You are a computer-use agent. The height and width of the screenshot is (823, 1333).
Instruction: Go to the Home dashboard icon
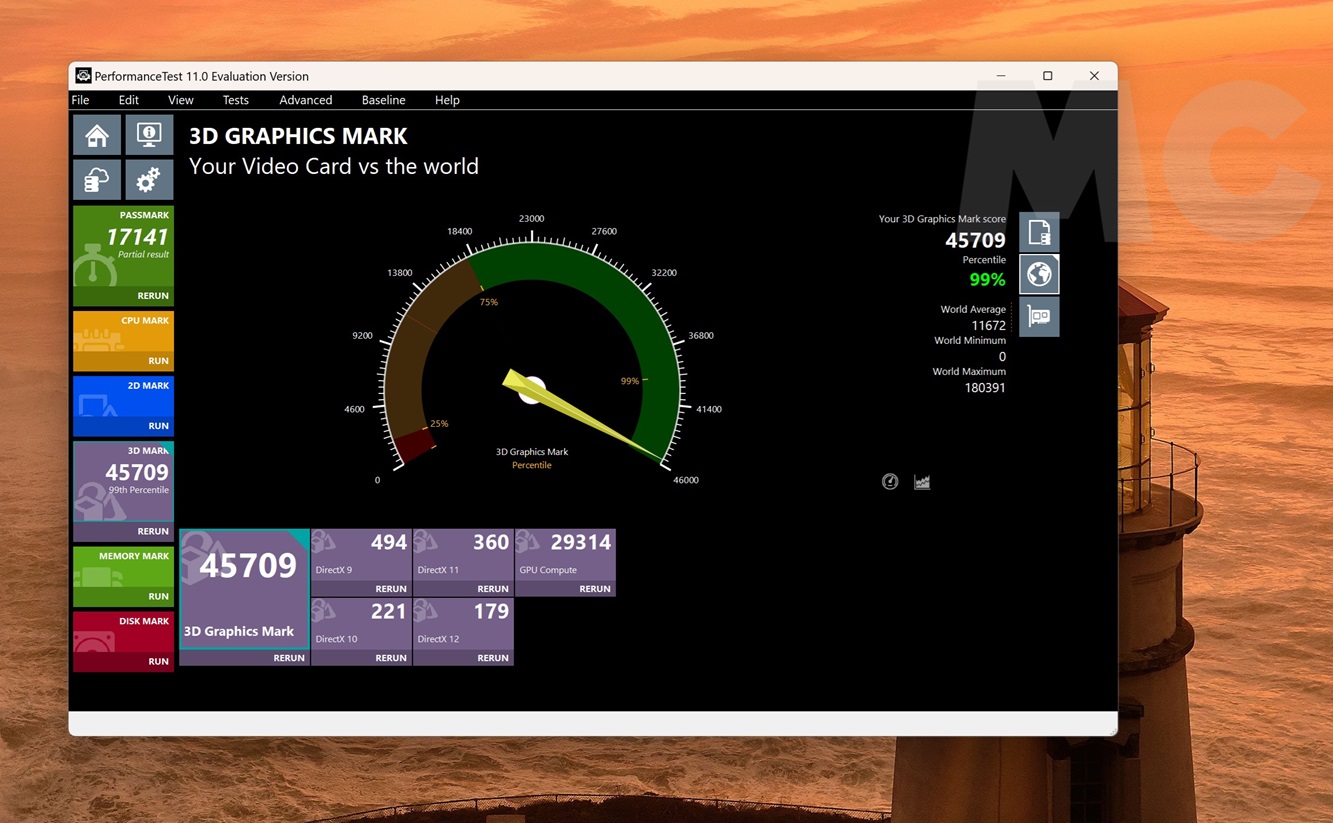97,135
